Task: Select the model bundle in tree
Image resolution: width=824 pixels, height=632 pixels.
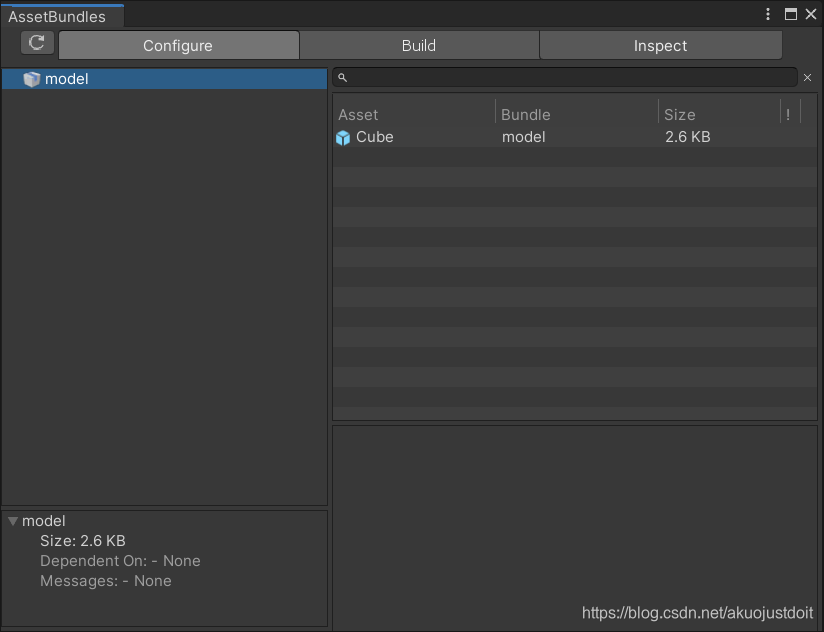Action: pos(164,79)
